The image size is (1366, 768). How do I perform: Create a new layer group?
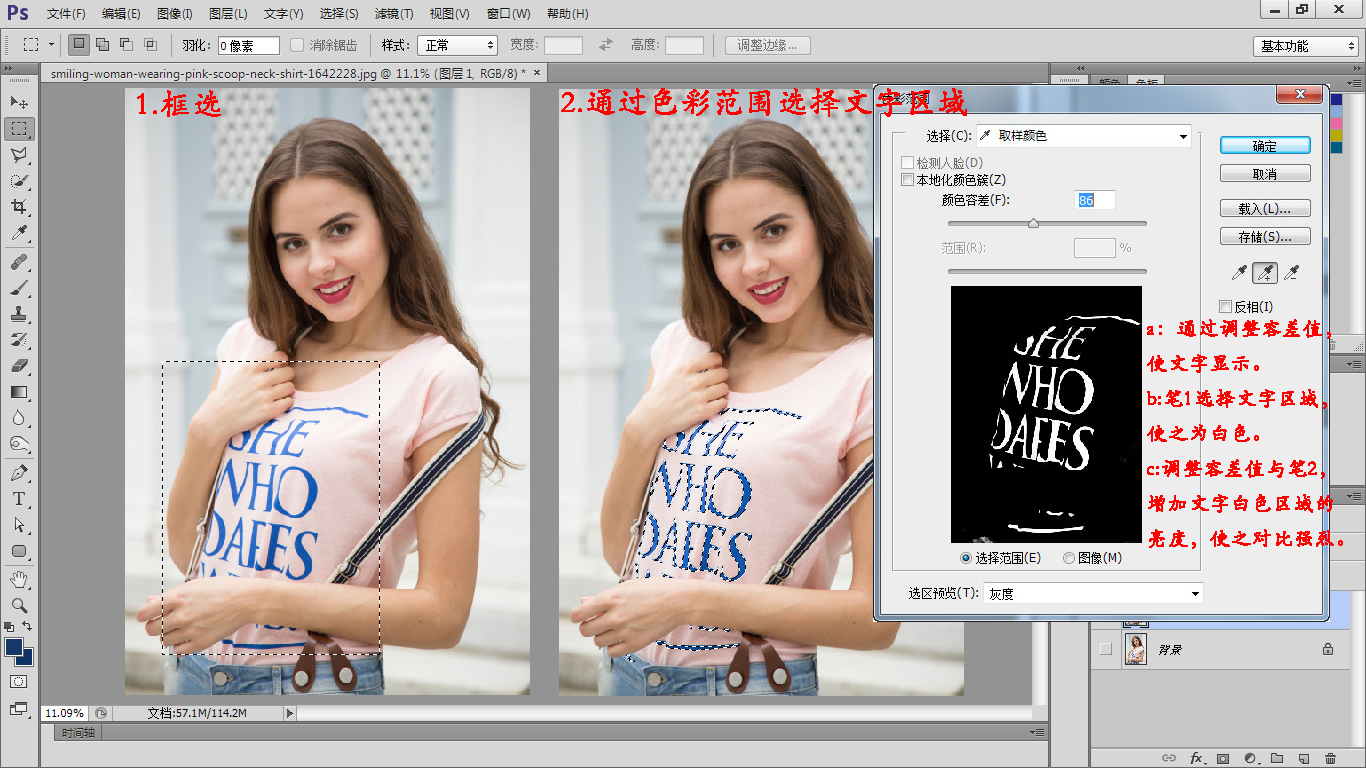pyautogui.click(x=1277, y=759)
